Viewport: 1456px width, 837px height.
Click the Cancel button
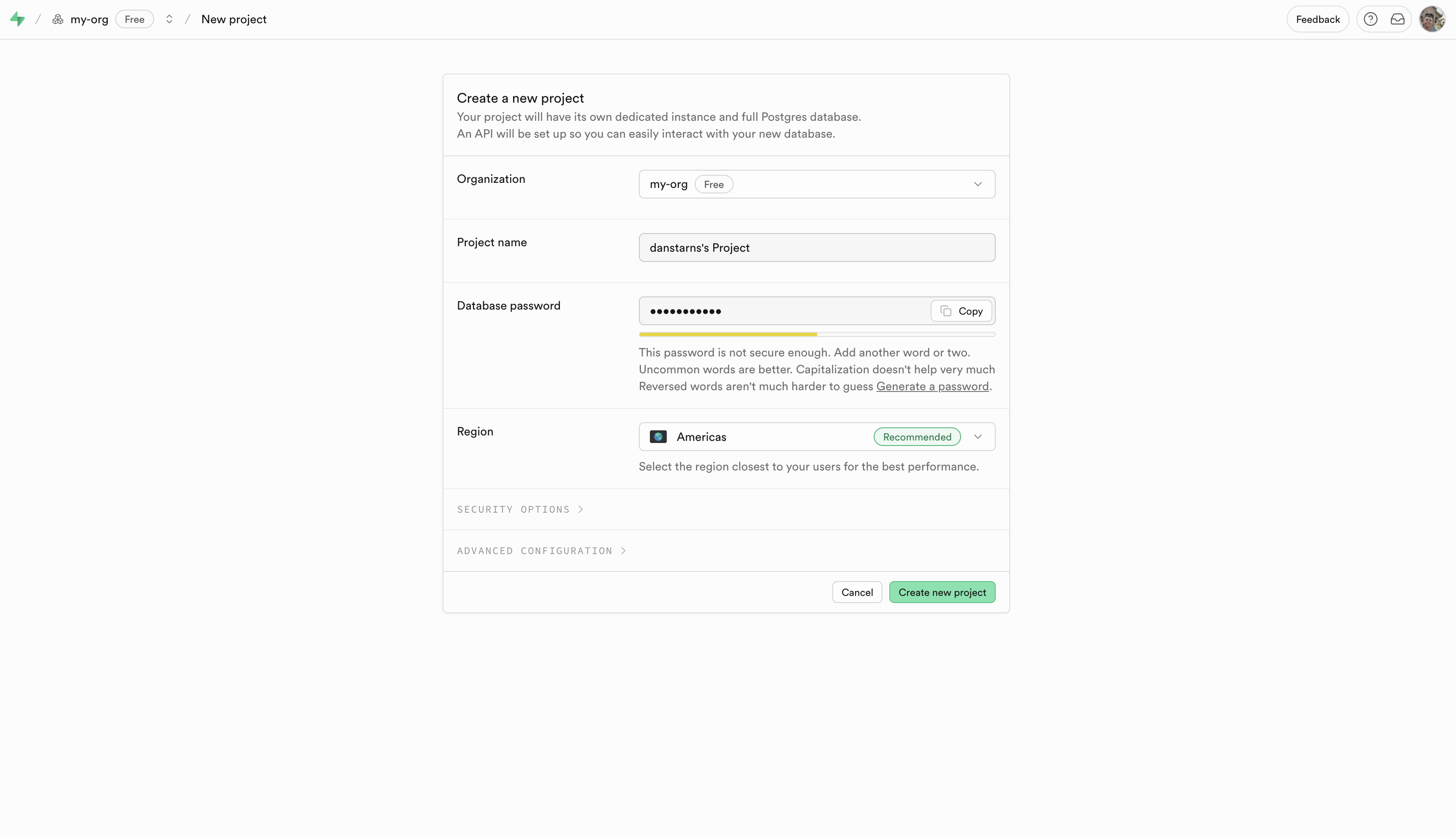(x=857, y=592)
